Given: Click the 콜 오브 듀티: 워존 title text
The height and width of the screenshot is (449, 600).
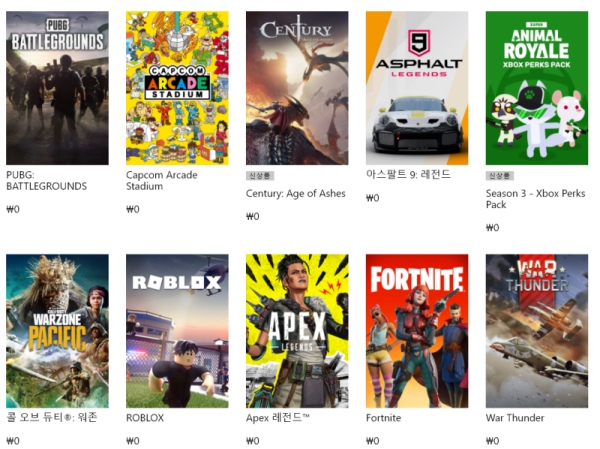Looking at the screenshot, I should click(x=52, y=417).
